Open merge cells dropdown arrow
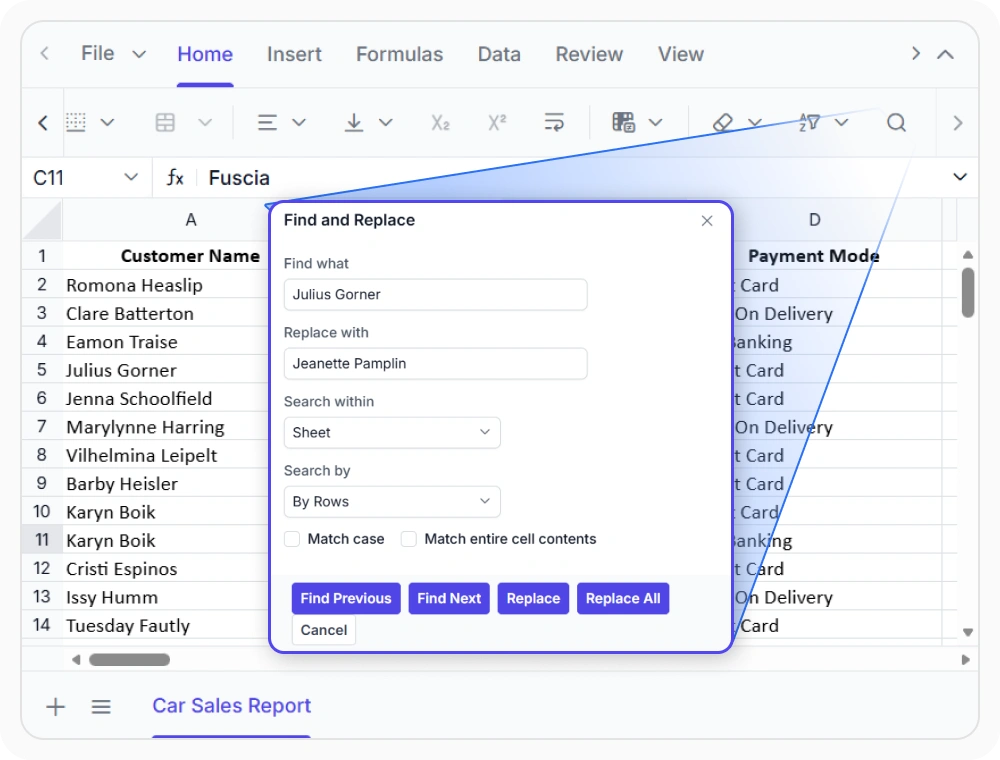 205,122
